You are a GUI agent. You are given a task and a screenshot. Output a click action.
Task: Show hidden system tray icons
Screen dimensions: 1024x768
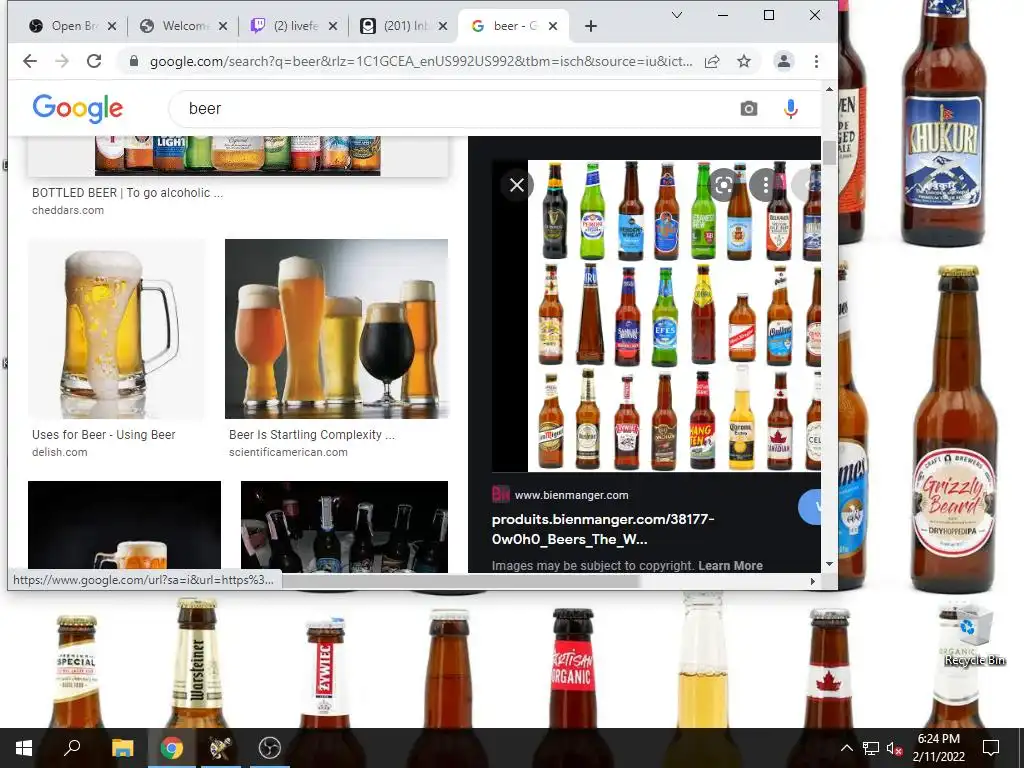click(x=846, y=748)
